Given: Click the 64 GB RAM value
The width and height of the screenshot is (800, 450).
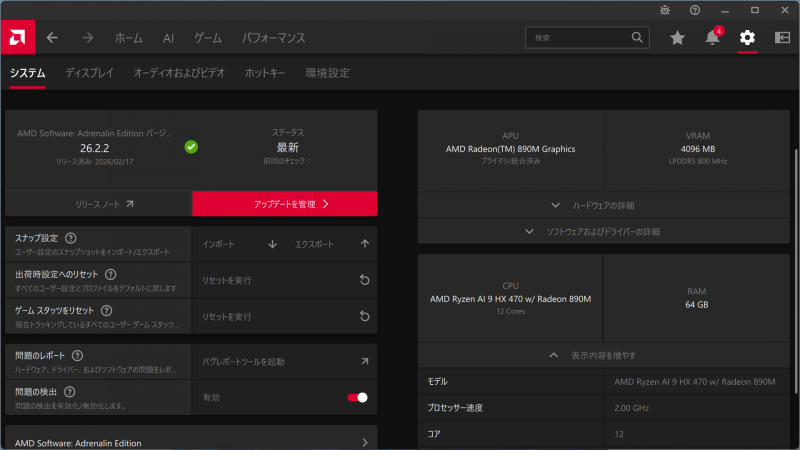Looking at the screenshot, I should [696, 305].
